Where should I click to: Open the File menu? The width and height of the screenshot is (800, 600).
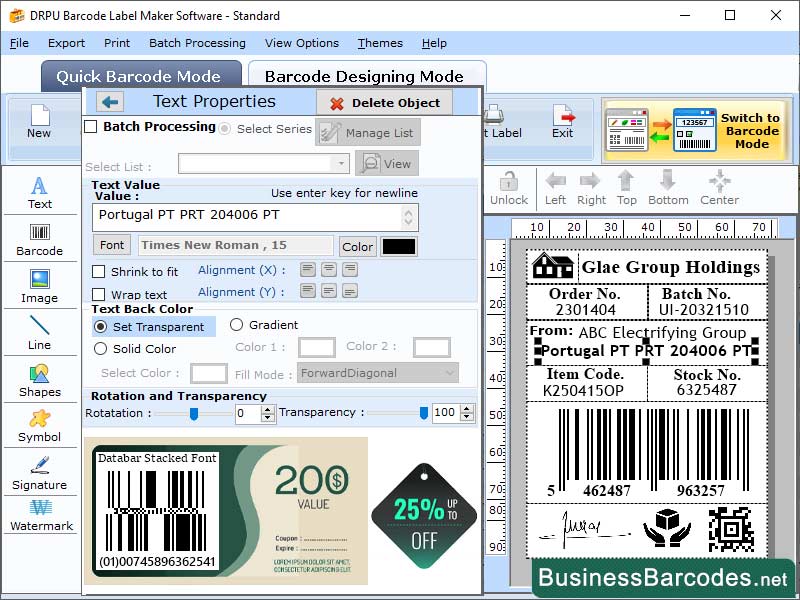[19, 43]
